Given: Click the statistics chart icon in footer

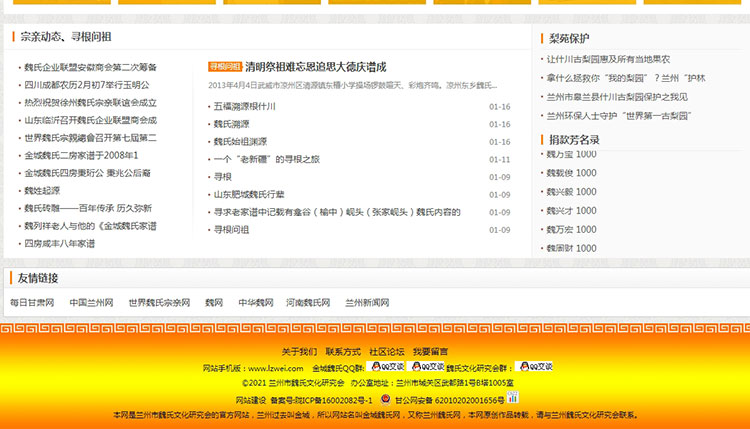Looking at the screenshot, I should coord(512,398).
